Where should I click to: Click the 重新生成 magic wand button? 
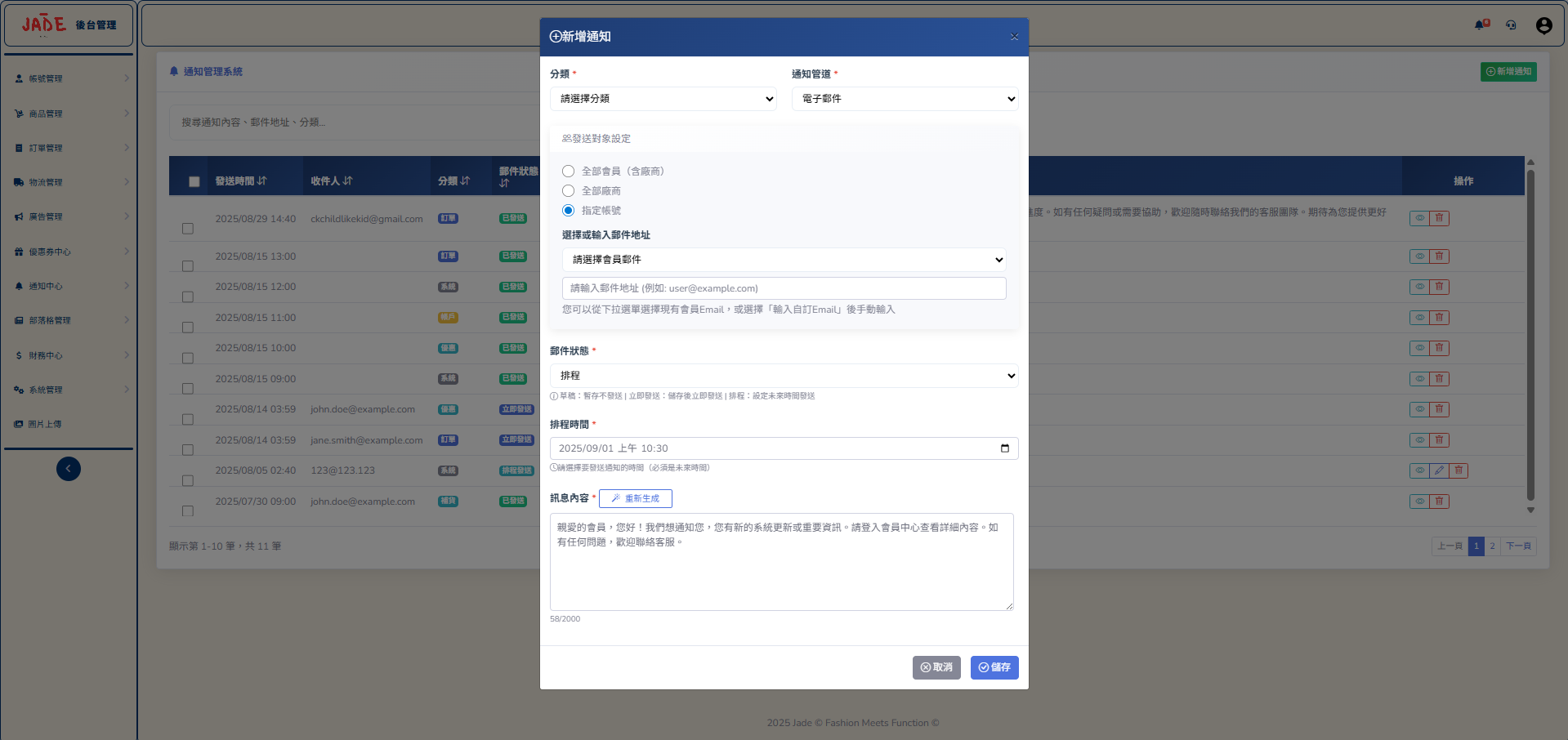tap(635, 498)
